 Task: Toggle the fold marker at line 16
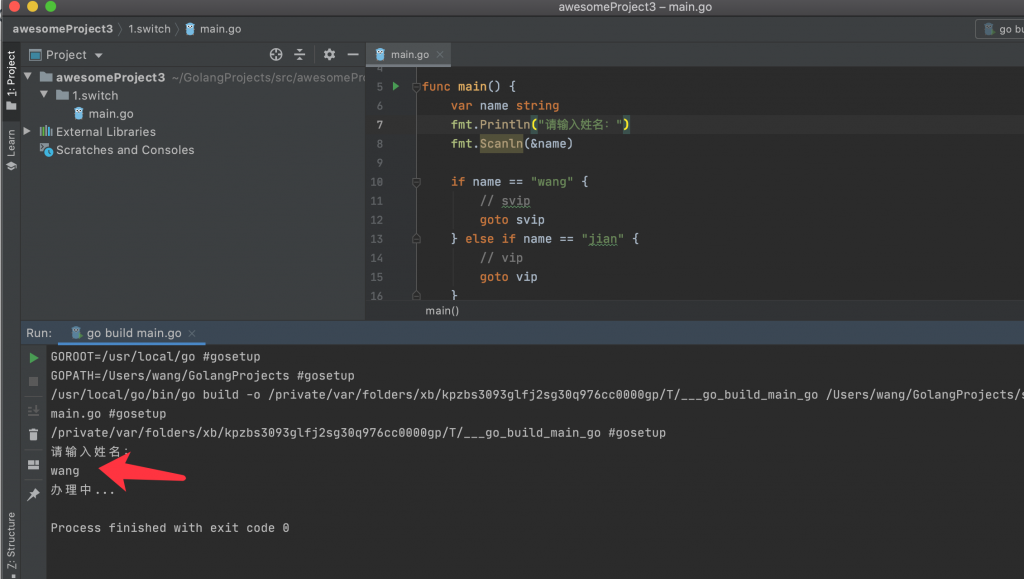click(x=416, y=296)
